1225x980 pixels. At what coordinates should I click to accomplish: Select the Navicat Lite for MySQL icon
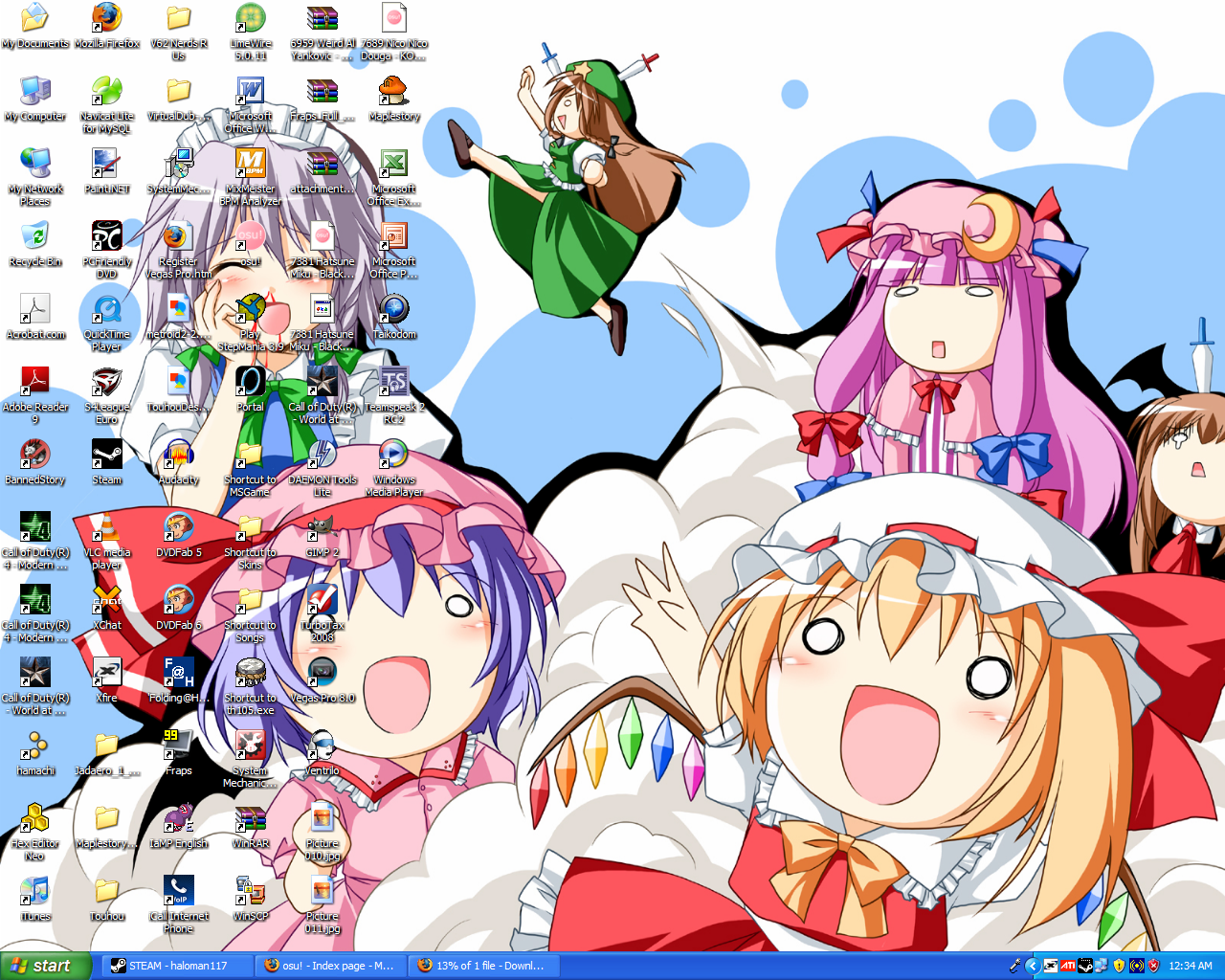107,91
